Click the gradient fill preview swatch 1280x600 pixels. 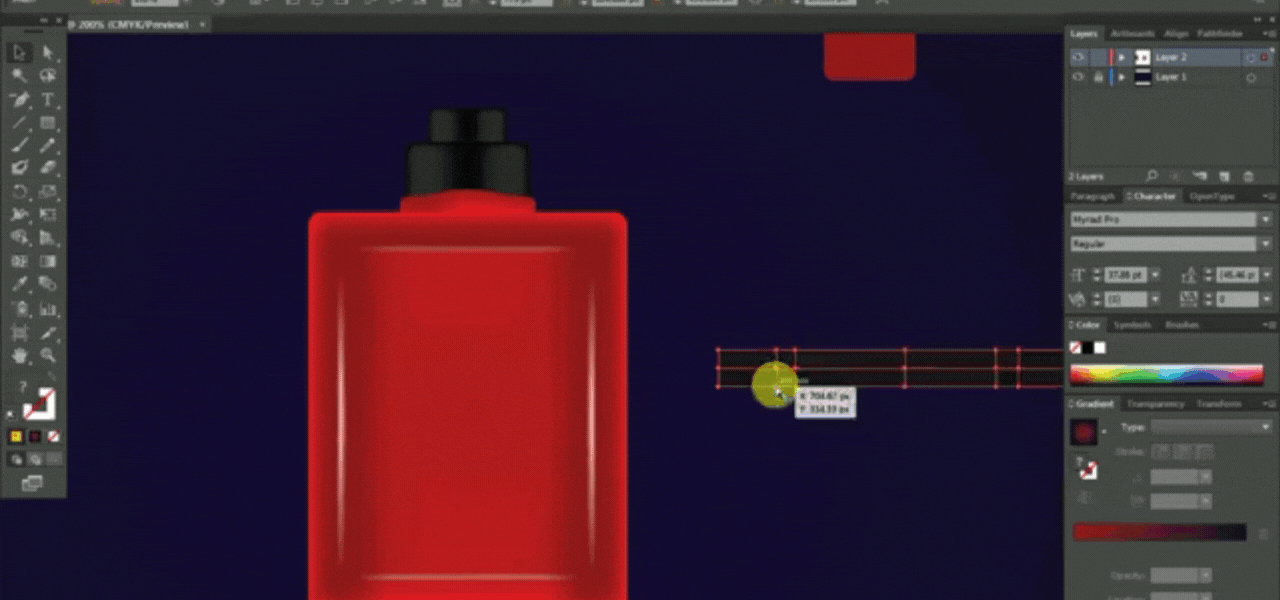[x=1083, y=432]
